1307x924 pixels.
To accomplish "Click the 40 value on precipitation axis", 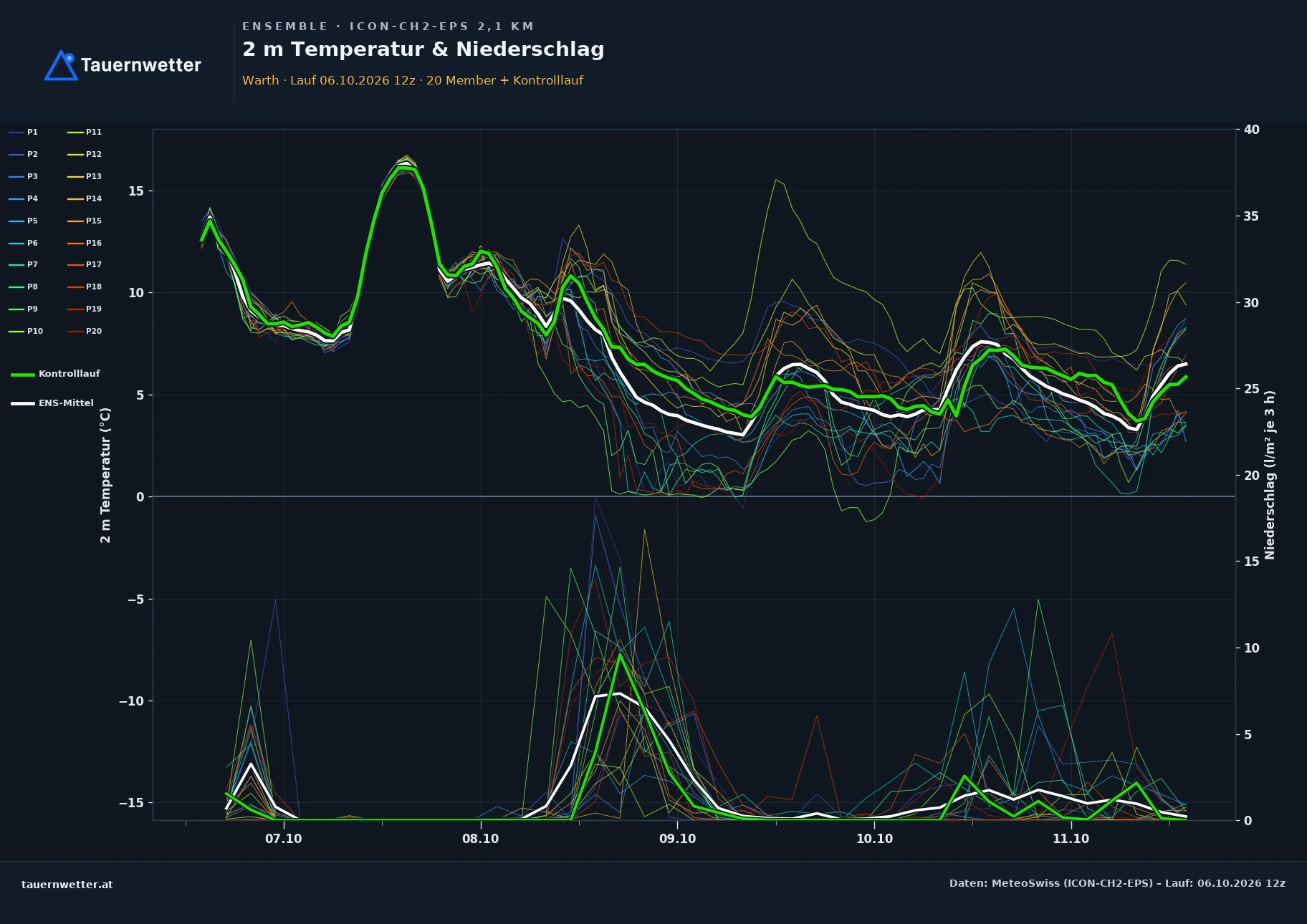I will 1251,130.
